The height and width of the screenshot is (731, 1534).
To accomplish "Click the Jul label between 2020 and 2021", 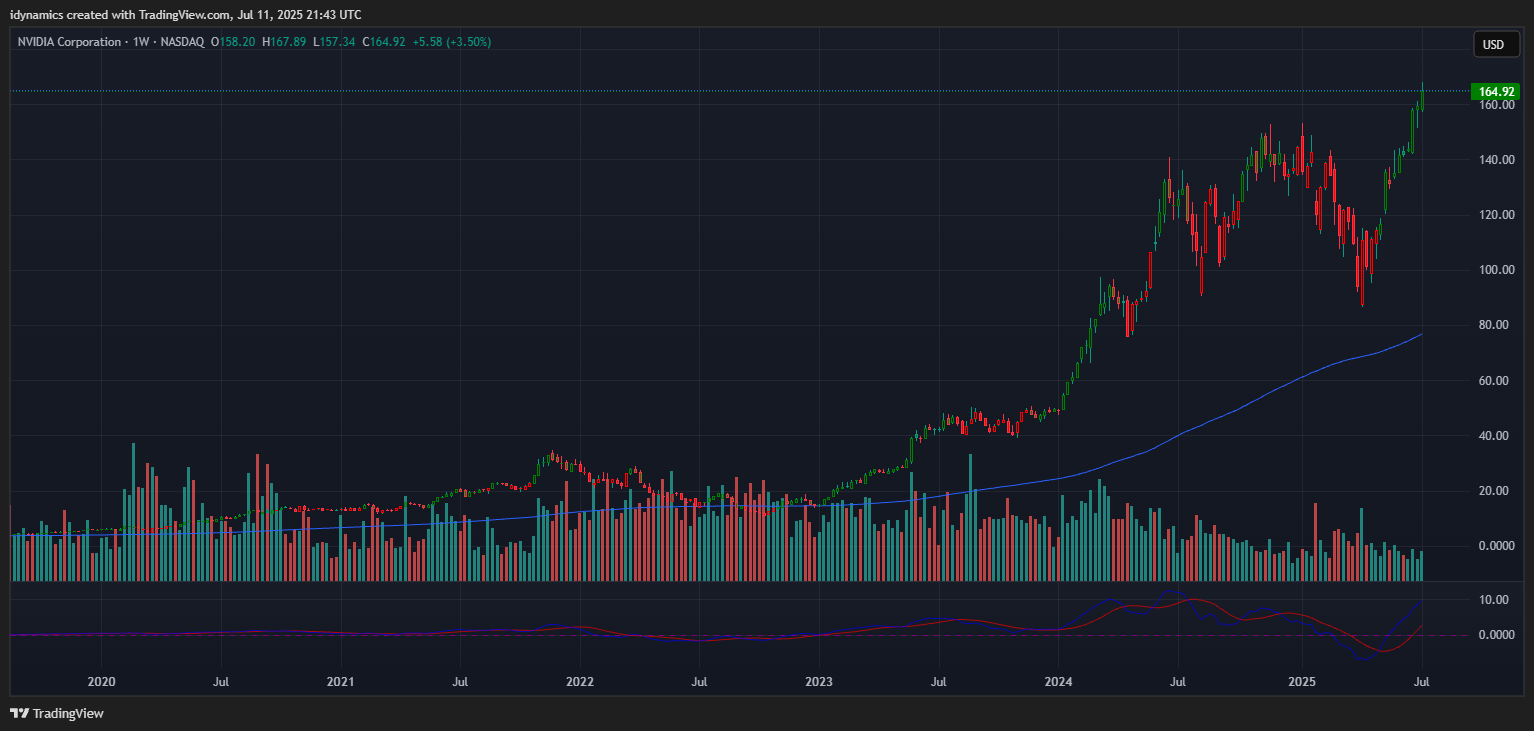I will [221, 682].
